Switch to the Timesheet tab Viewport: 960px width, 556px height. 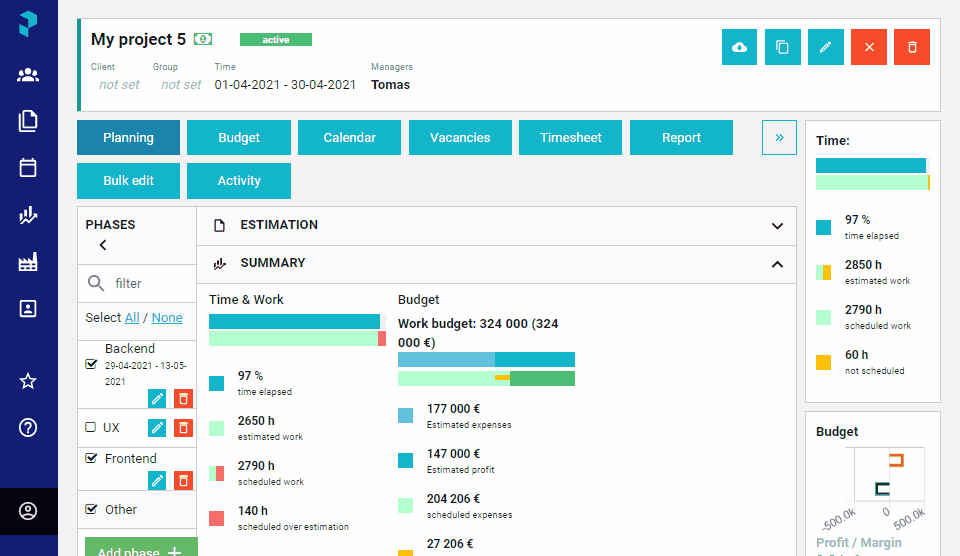571,138
